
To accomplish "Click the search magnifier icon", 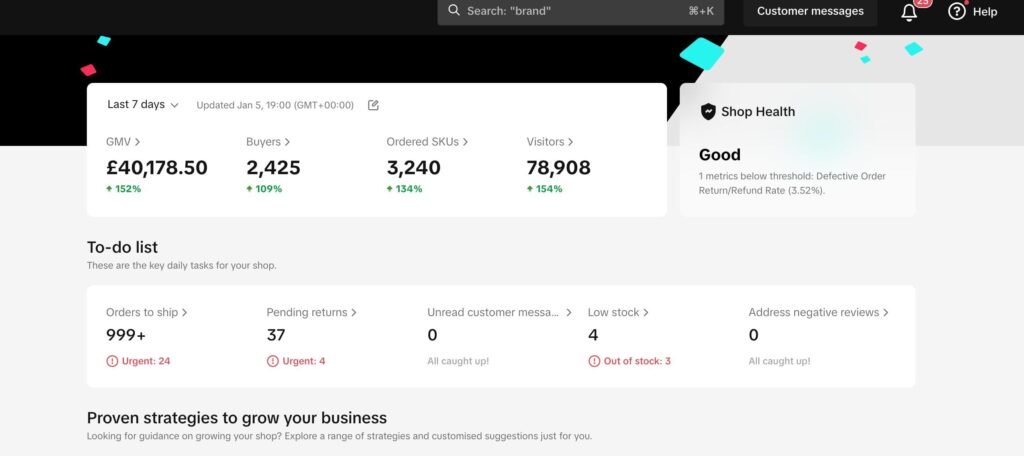I will 454,11.
